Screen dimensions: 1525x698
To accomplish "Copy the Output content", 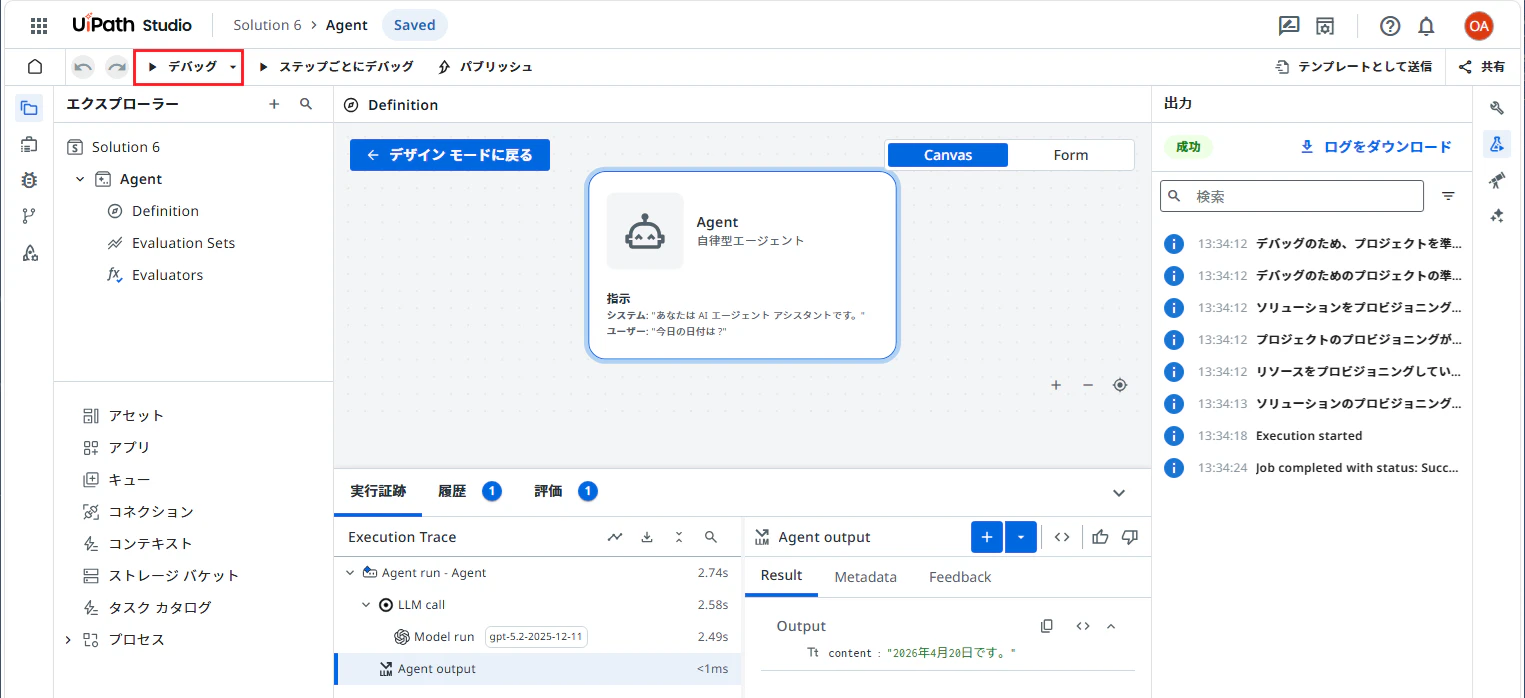I will (x=1047, y=626).
